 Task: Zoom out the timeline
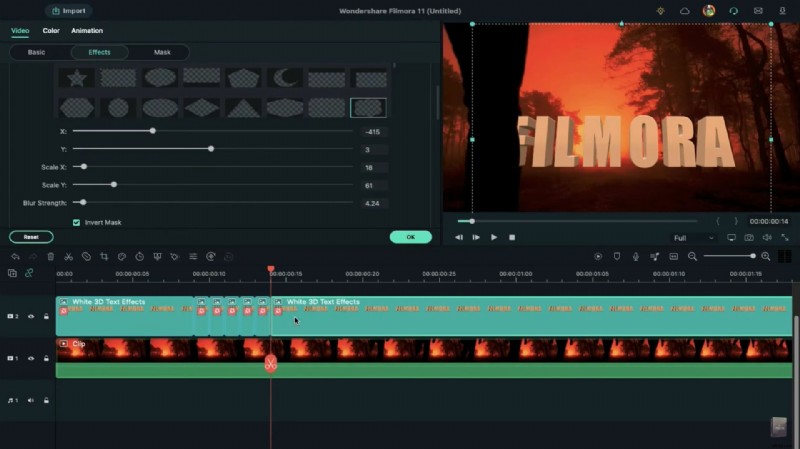692,256
